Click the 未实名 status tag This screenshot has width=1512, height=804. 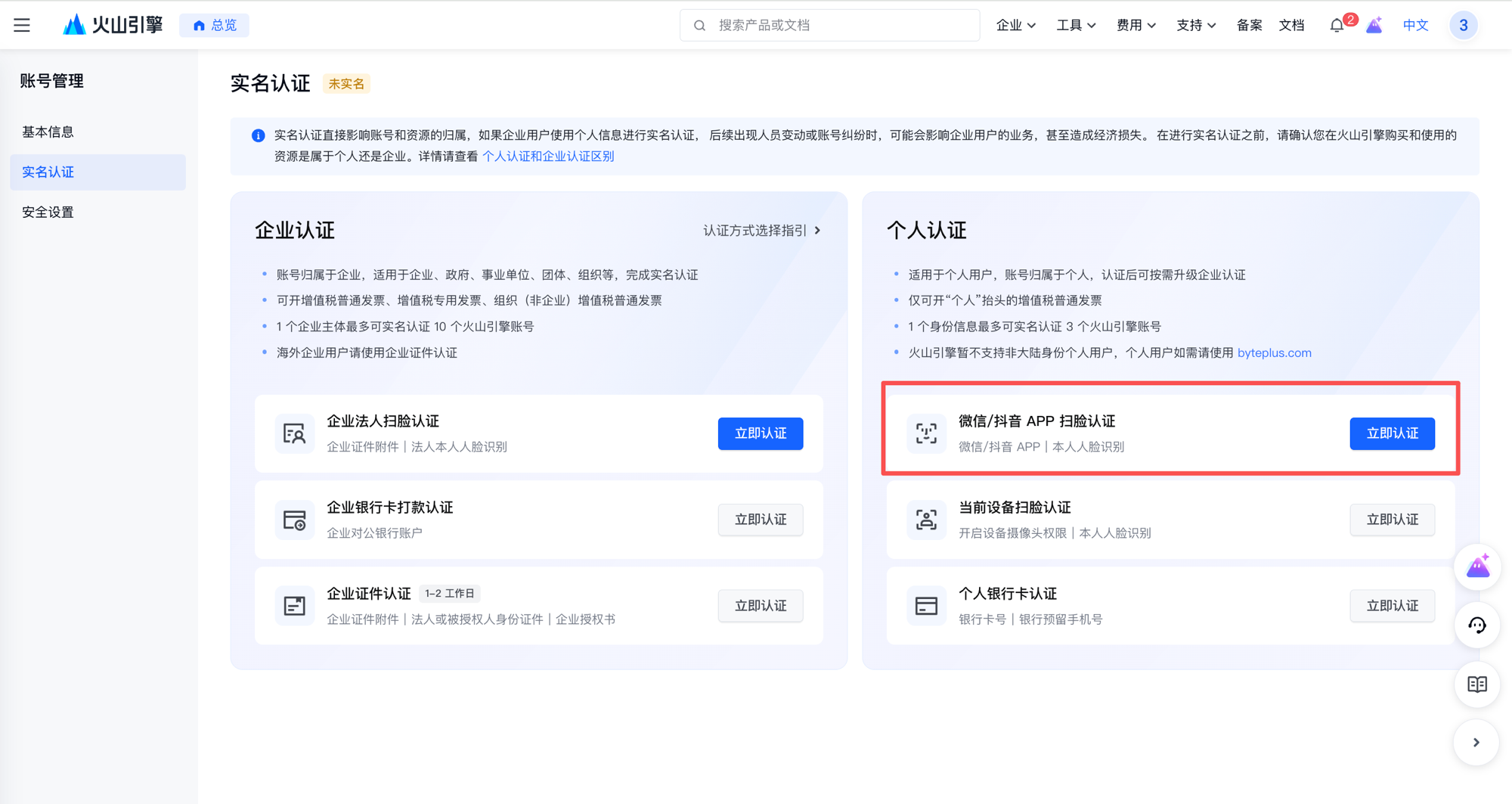[x=346, y=84]
